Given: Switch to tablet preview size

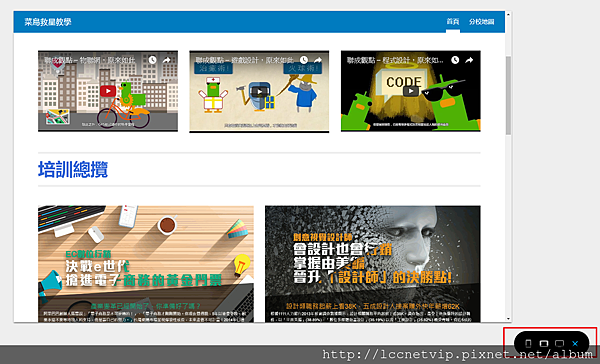Looking at the screenshot, I should click(544, 343).
